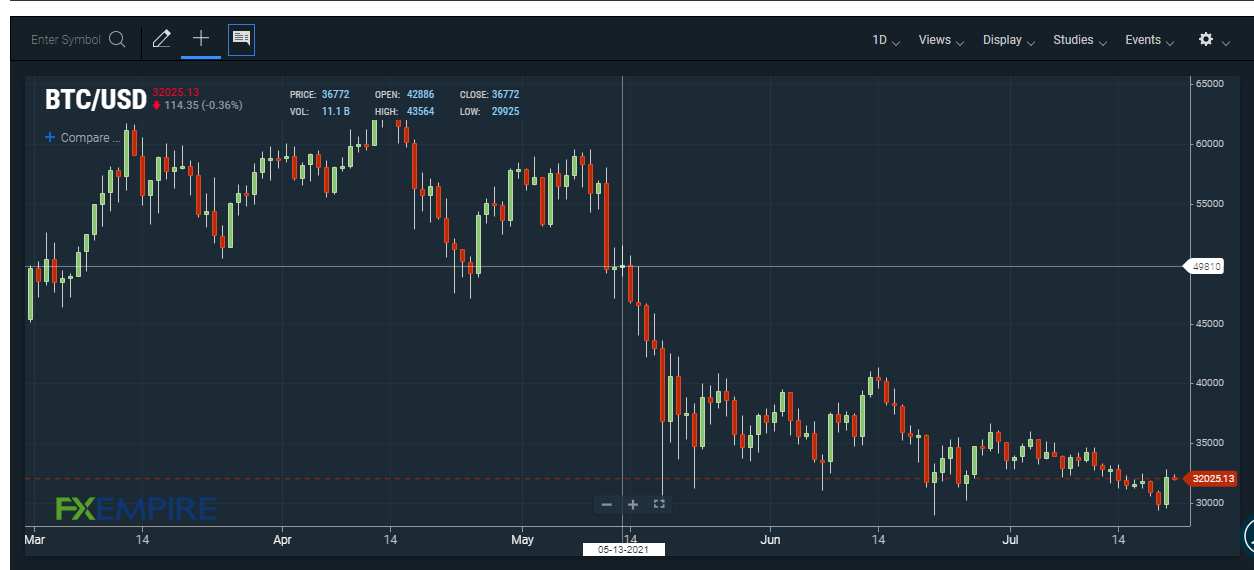Zoom out with the chart minus button
The image size is (1254, 570).
(606, 504)
